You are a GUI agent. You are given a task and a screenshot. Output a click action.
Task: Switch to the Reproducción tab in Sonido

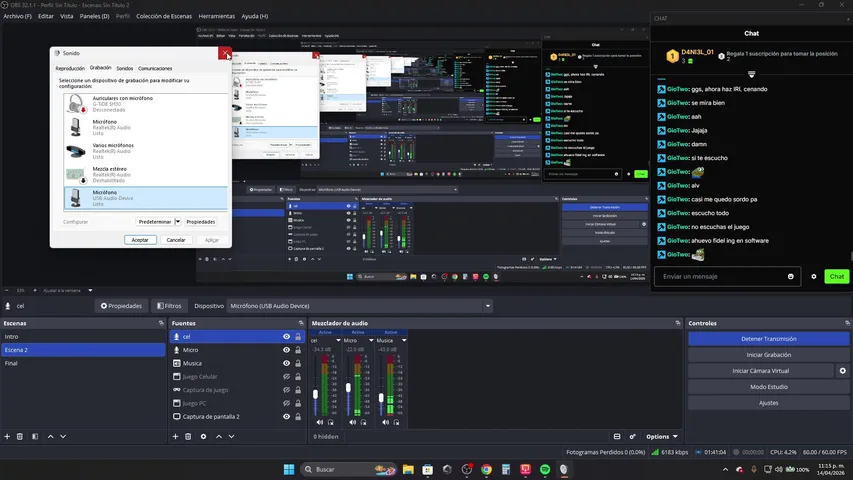70,69
